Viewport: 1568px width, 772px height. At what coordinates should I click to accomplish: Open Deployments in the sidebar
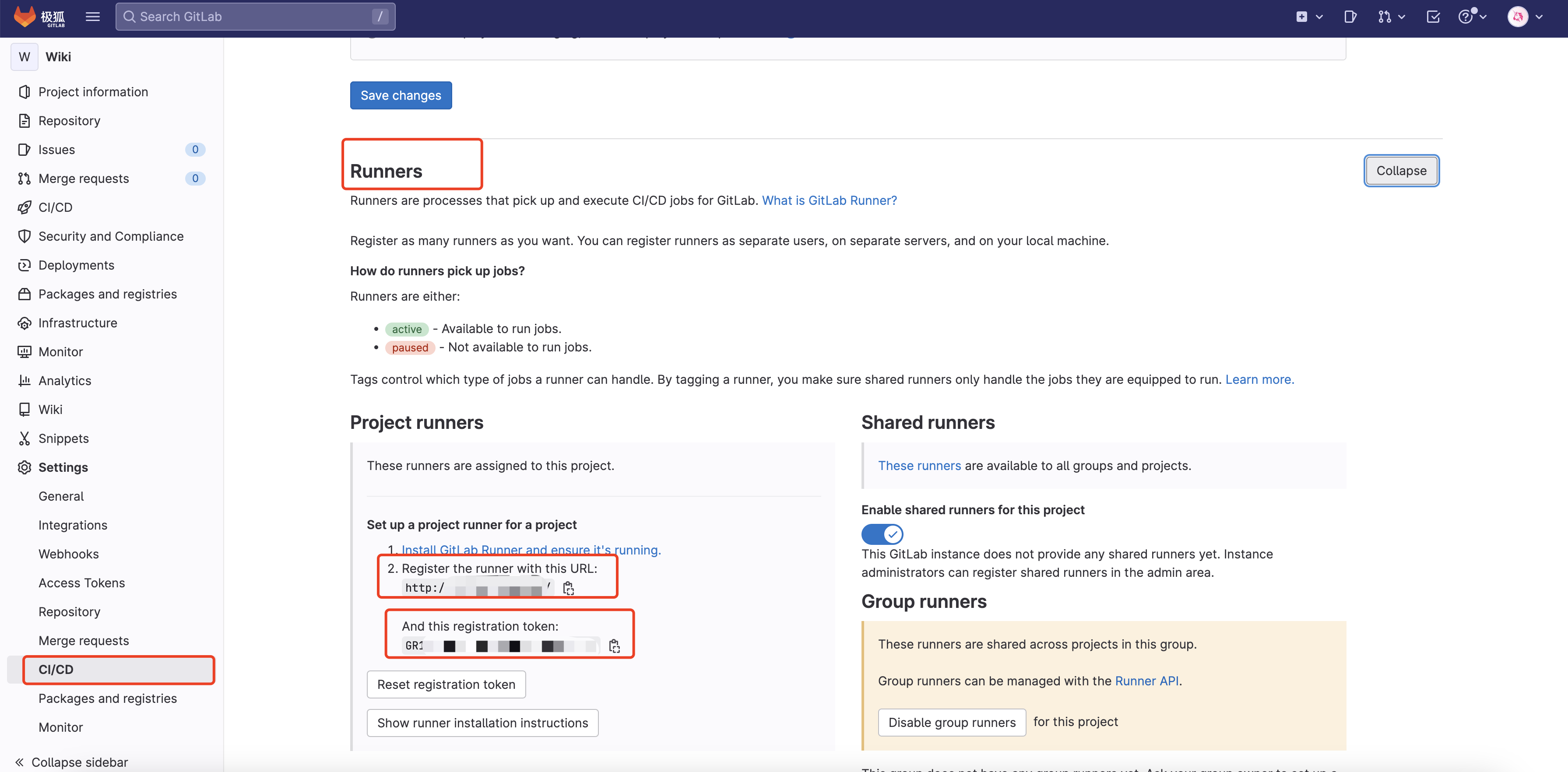[x=76, y=265]
